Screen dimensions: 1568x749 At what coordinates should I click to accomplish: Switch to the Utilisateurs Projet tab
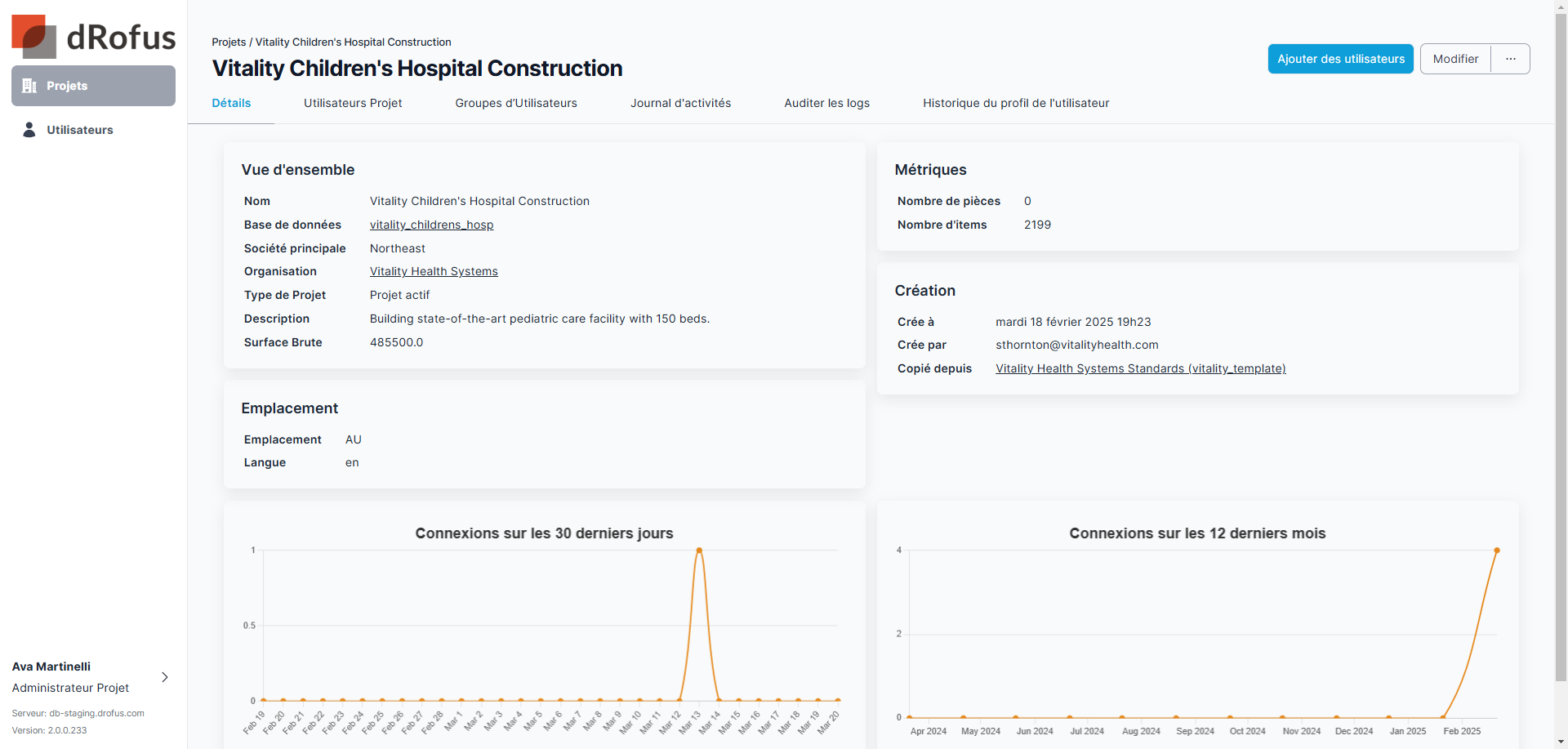pos(353,103)
